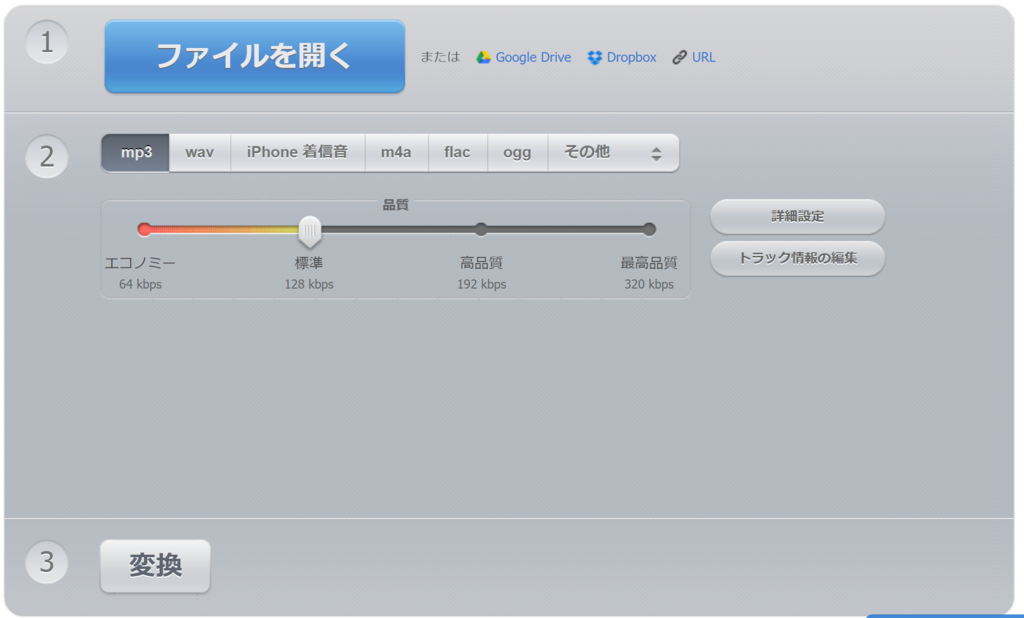This screenshot has height=618, width=1024.
Task: Set quality slider to 最高品質 endpoint
Action: coord(648,229)
